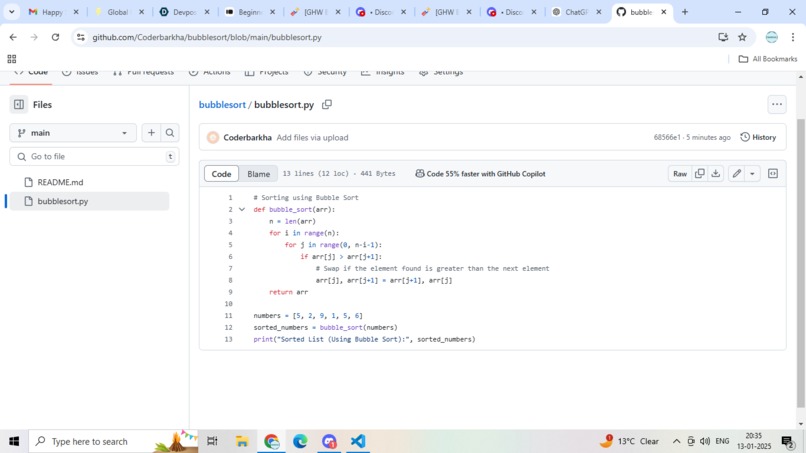Open the bubblesort repository breadcrumb link
Image resolution: width=806 pixels, height=453 pixels.
pyautogui.click(x=222, y=104)
